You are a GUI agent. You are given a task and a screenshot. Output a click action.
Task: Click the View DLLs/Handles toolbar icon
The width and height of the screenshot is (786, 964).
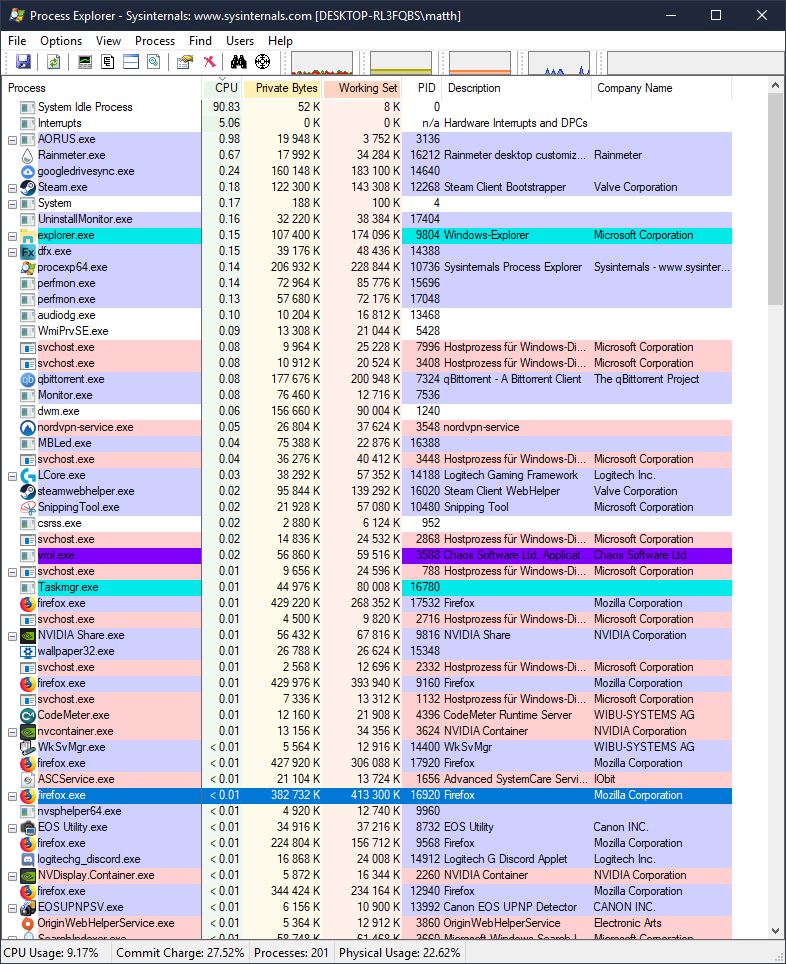[x=154, y=61]
